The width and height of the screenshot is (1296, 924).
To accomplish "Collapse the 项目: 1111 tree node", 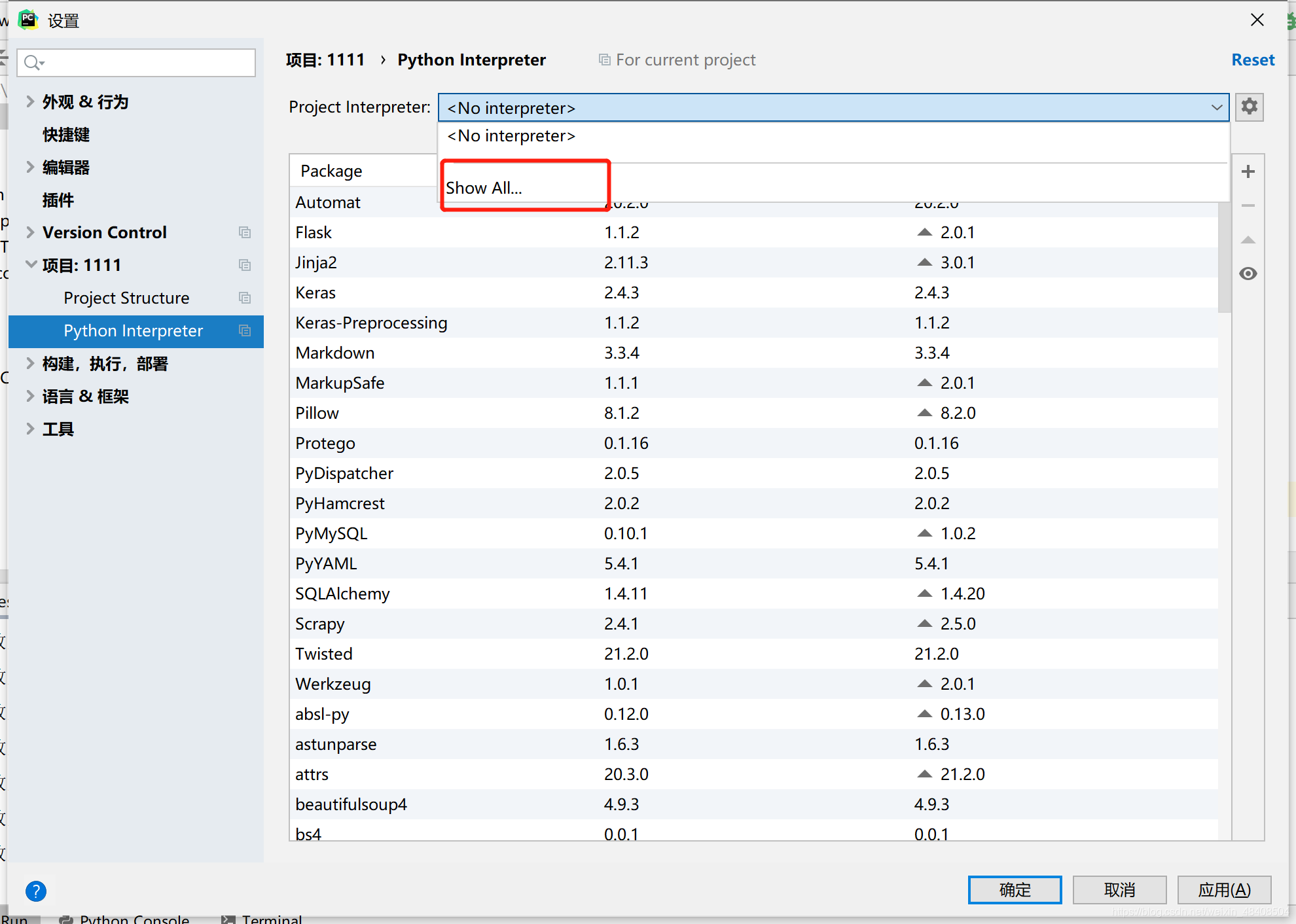I will [30, 265].
